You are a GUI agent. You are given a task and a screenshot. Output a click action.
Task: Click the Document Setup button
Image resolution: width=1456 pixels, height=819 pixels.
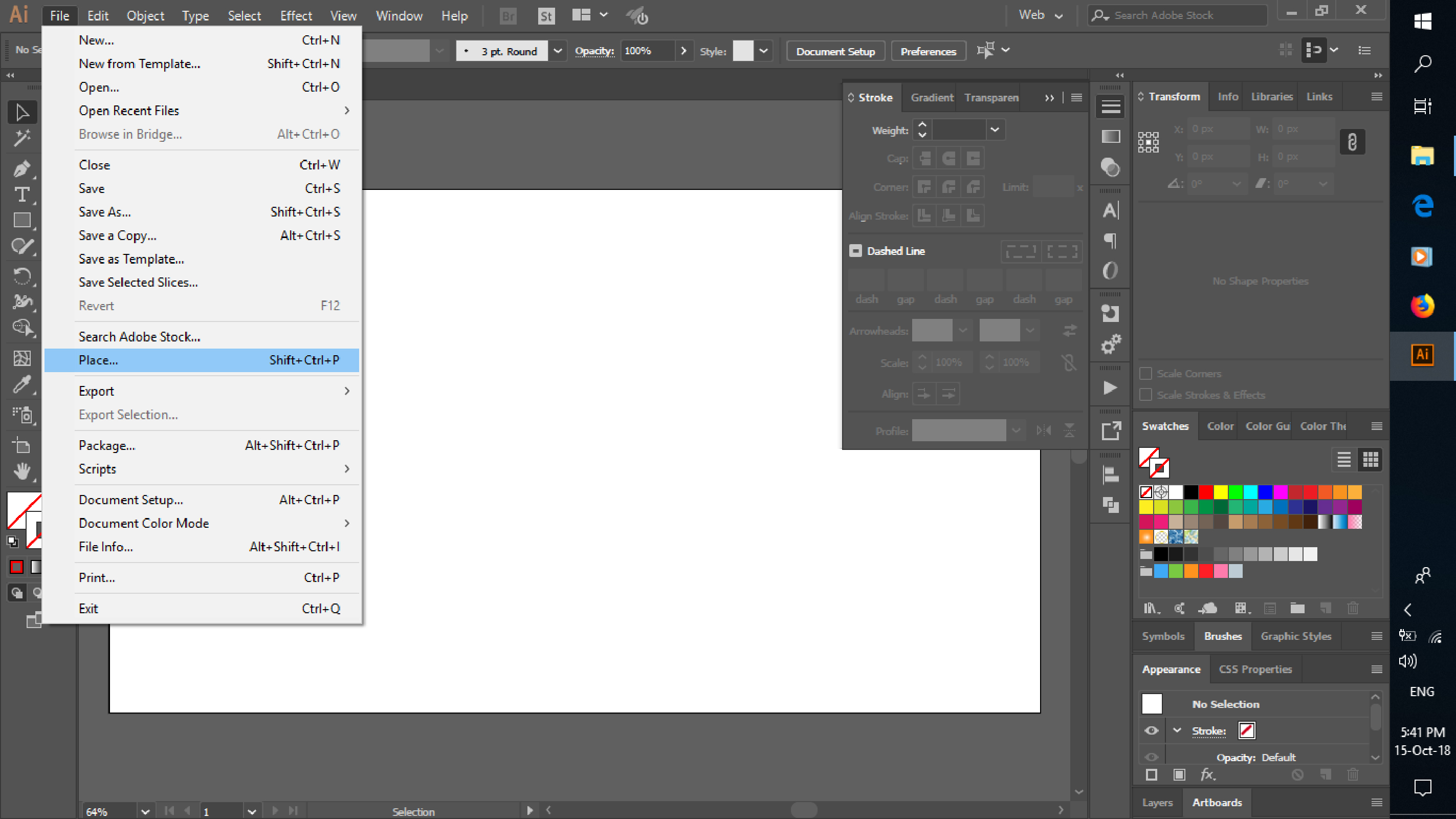835,52
